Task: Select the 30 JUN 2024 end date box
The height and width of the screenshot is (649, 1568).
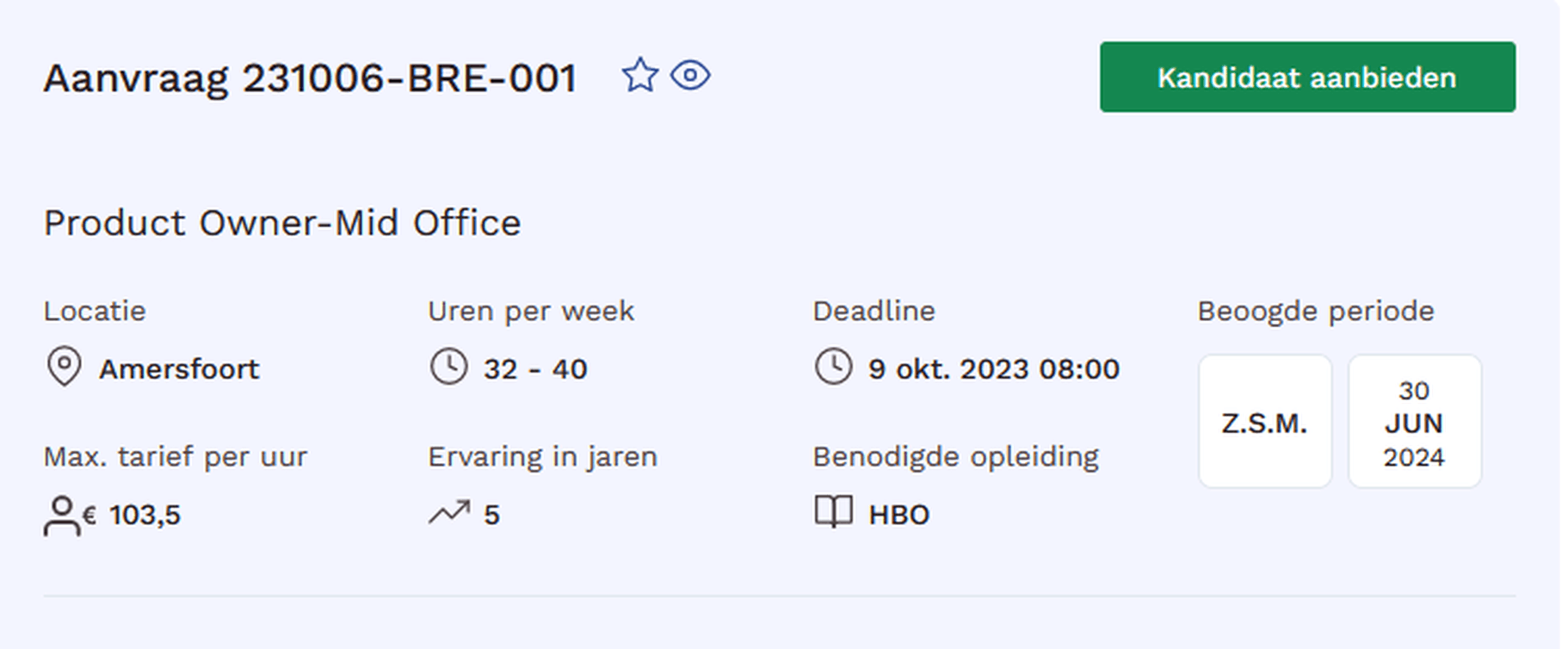Action: [1414, 422]
